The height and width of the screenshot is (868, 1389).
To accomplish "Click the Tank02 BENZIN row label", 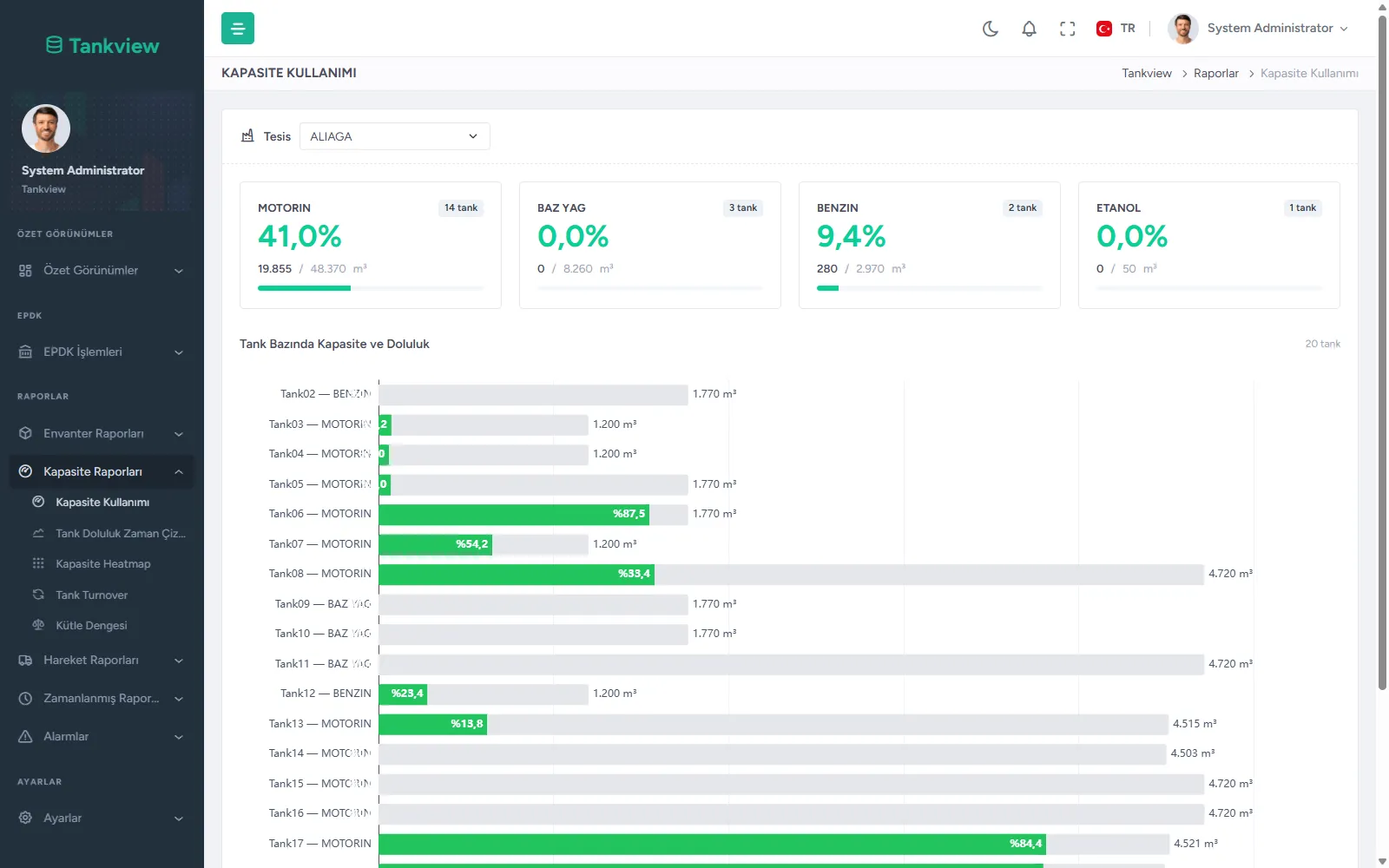I will click(326, 395).
